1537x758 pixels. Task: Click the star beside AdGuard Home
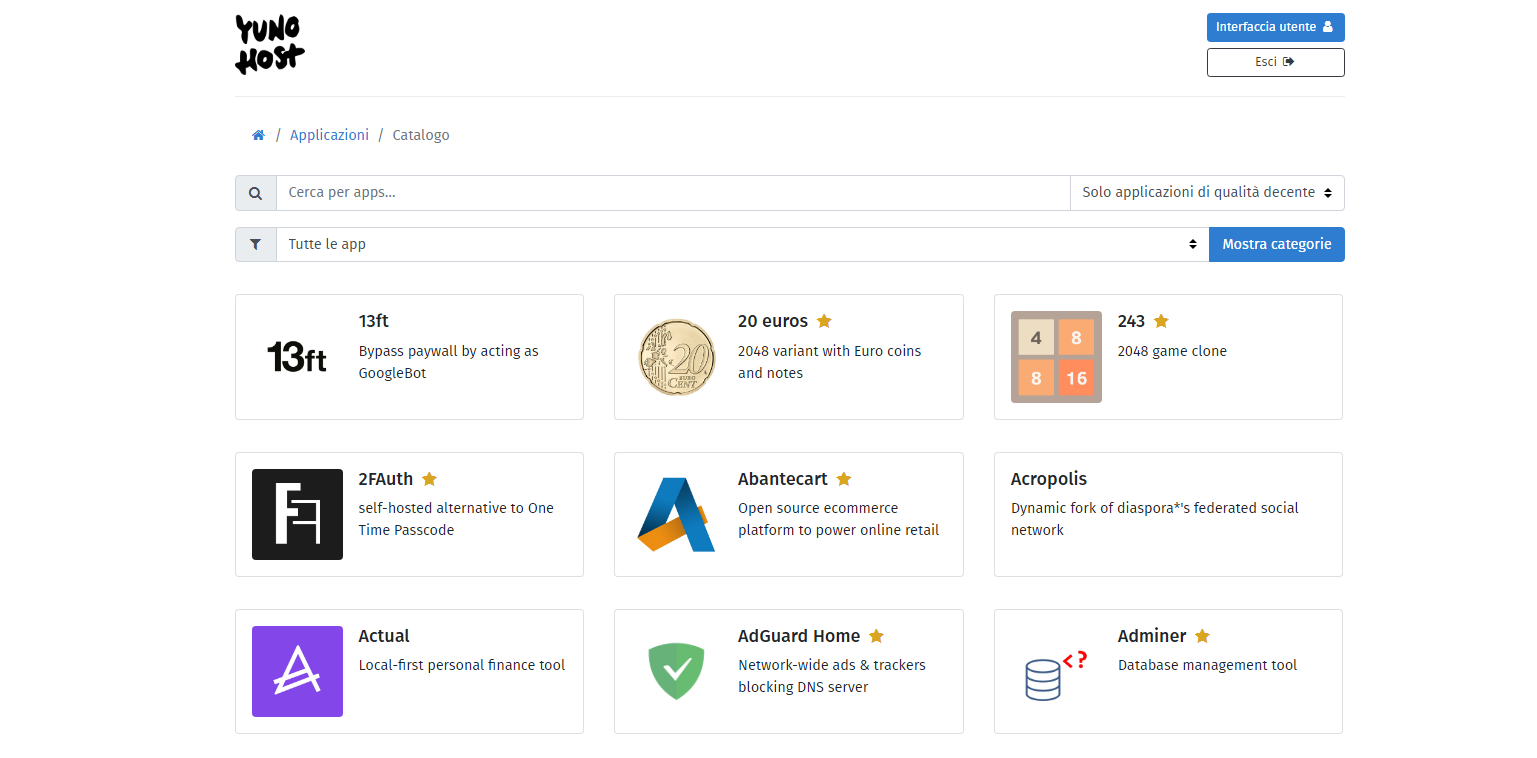point(877,635)
